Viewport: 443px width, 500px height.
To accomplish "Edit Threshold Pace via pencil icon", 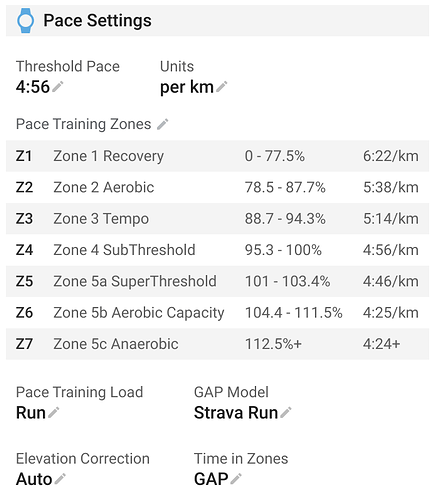I will click(58, 86).
